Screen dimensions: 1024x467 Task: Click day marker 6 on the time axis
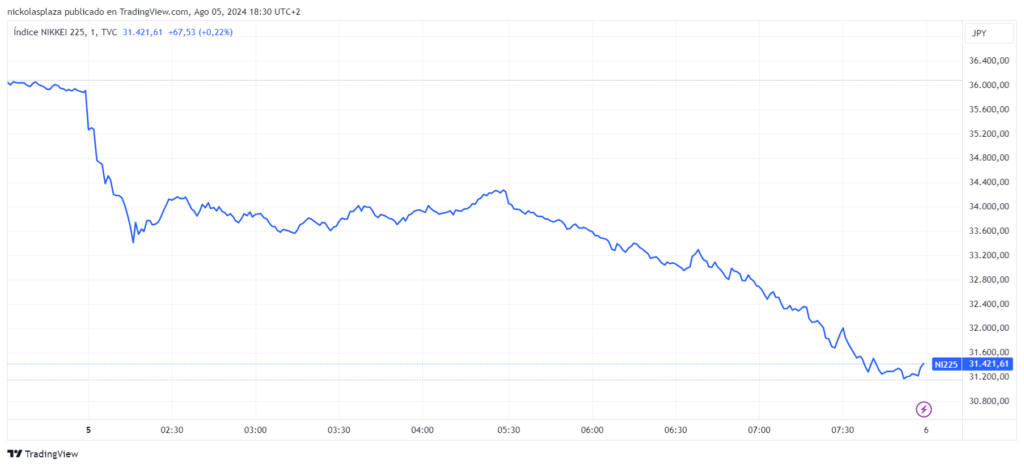[x=926, y=430]
